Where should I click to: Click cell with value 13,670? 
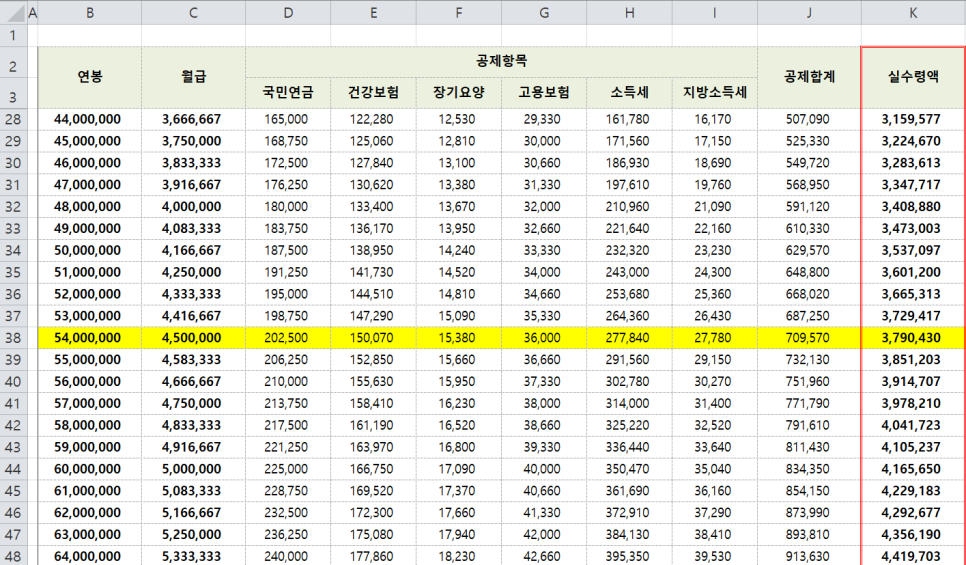tap(458, 206)
